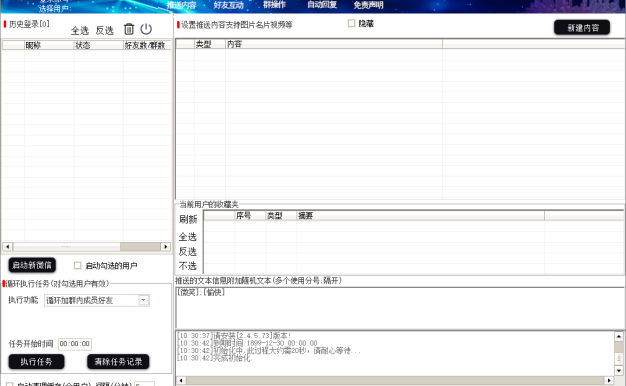Click right arrow of user list scrollbar

point(166,247)
